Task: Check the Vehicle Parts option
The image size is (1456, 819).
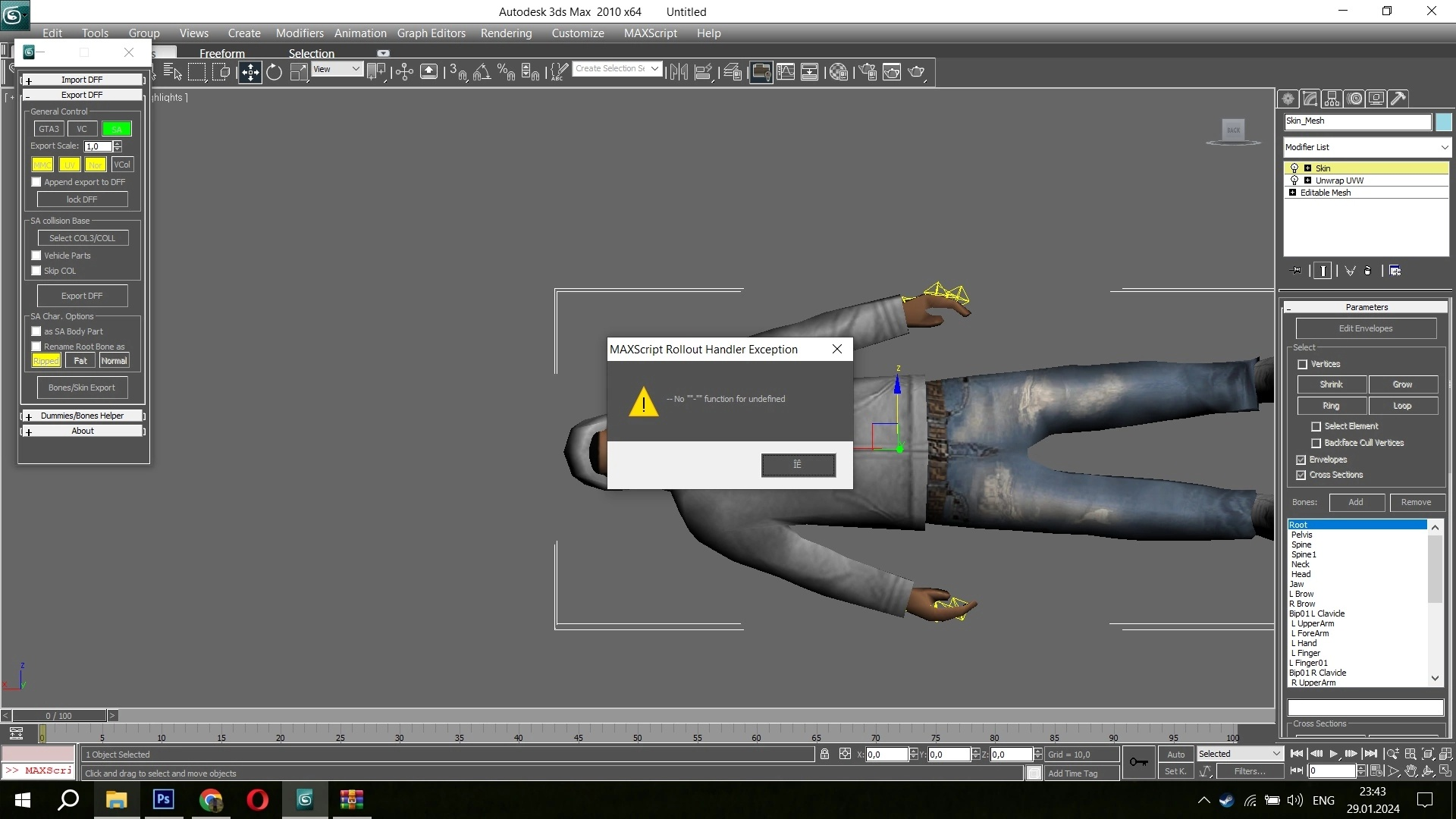Action: 36,256
